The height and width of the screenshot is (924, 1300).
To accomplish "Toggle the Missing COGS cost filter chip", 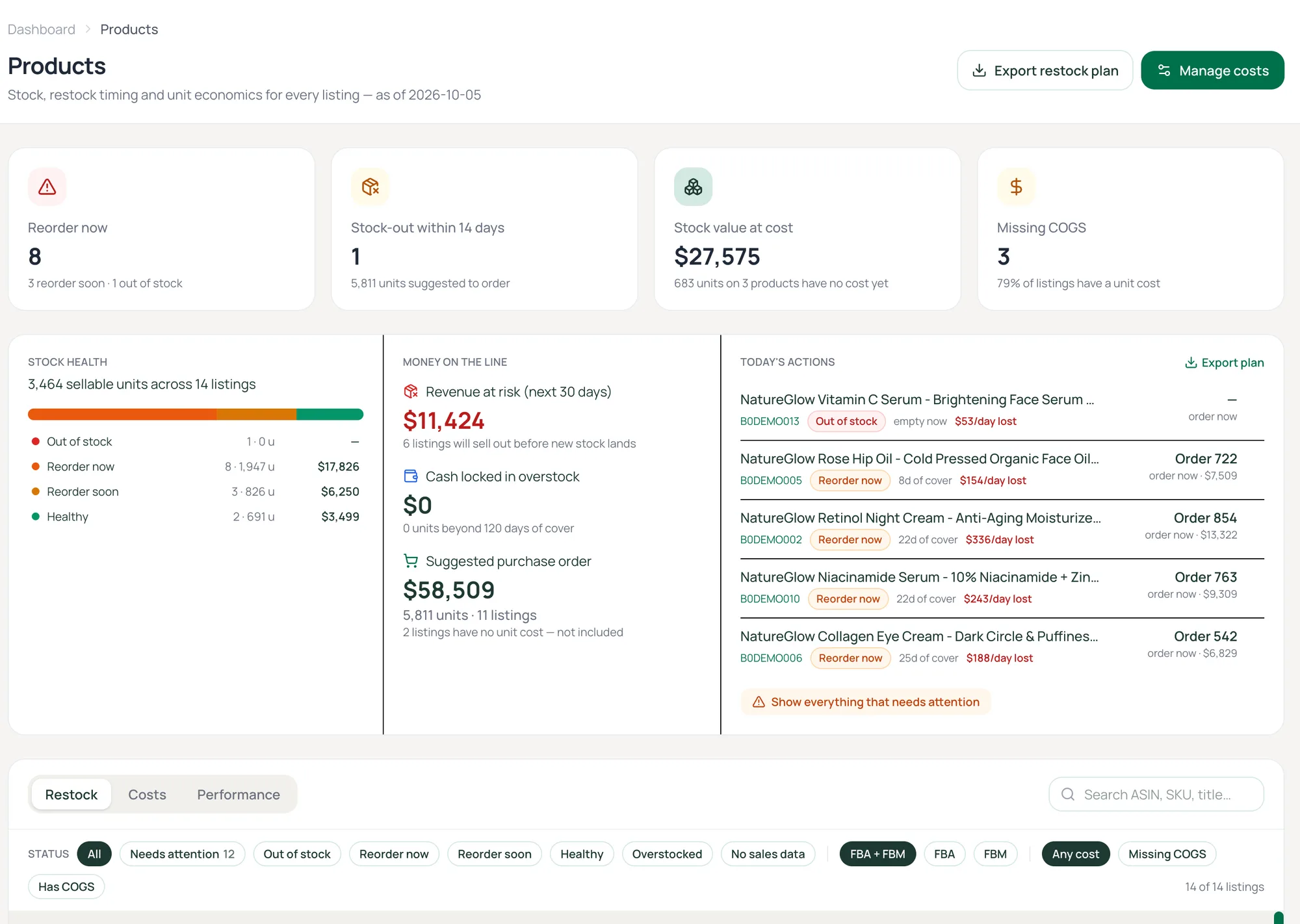I will (1167, 854).
